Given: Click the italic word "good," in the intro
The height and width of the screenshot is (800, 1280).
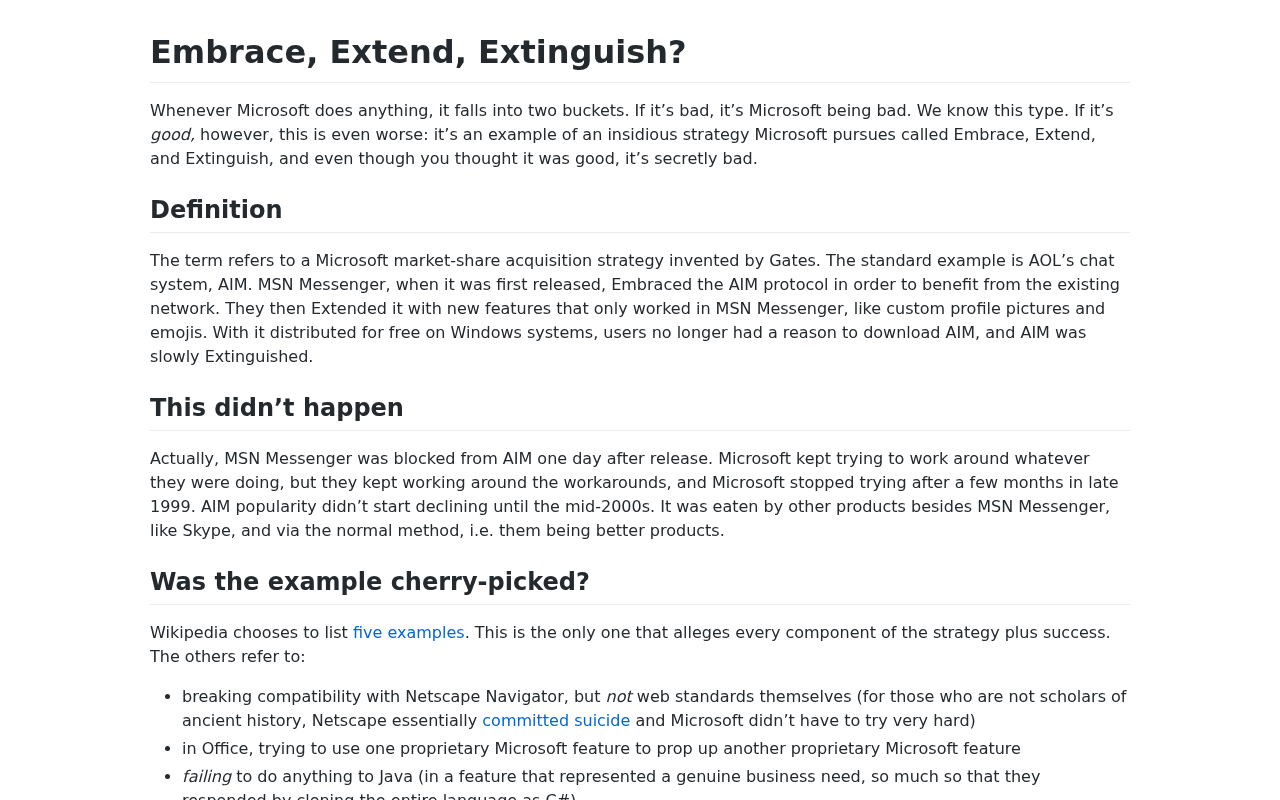Looking at the screenshot, I should coord(172,135).
